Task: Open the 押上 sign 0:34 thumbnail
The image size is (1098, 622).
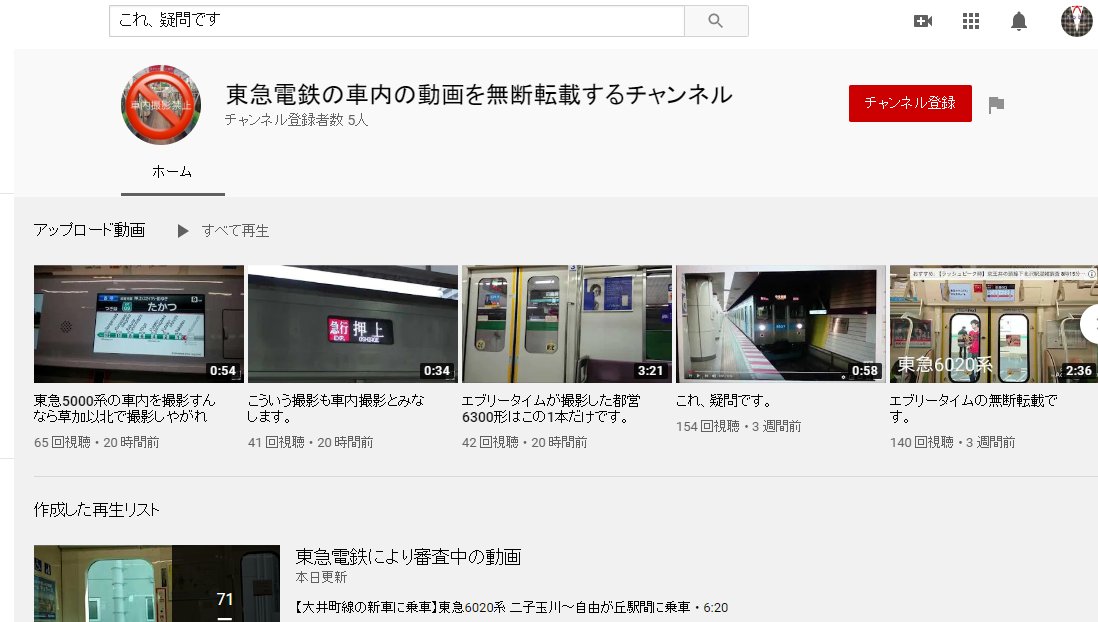Action: click(x=353, y=324)
